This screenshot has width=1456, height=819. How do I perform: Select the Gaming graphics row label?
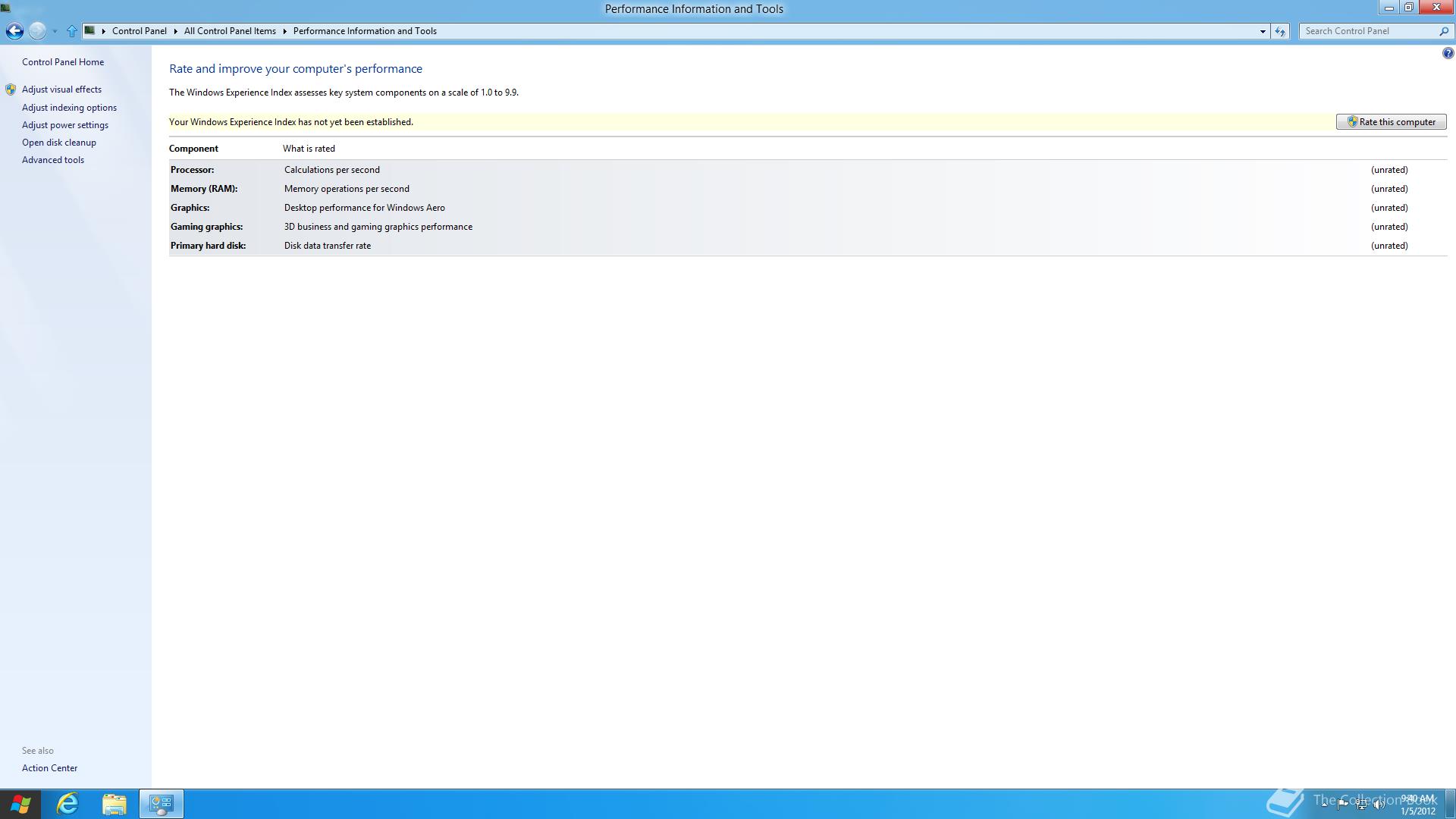click(x=207, y=227)
